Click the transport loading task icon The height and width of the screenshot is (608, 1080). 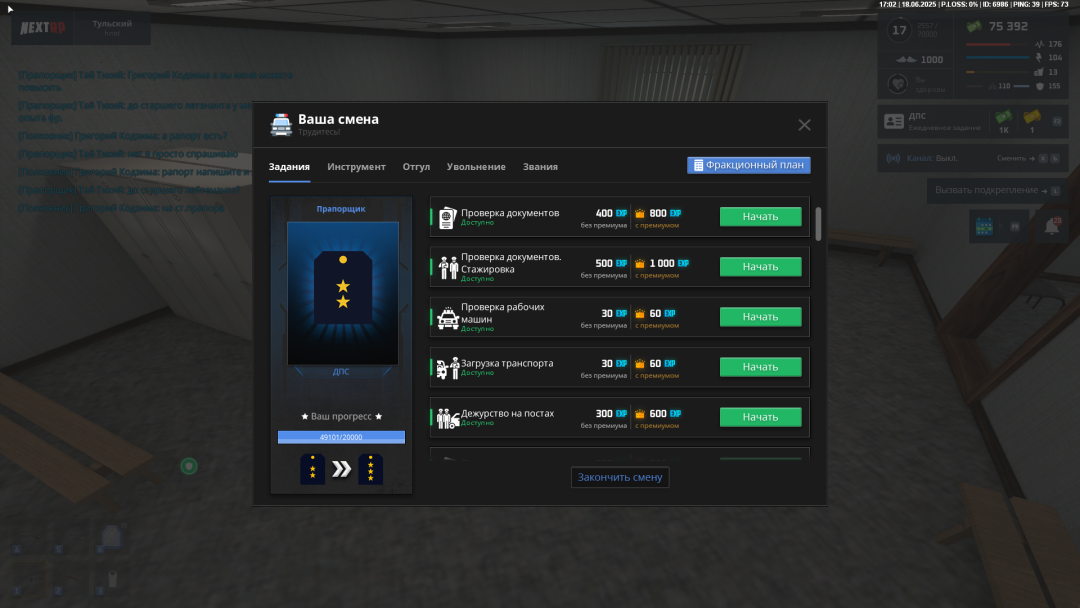(447, 368)
